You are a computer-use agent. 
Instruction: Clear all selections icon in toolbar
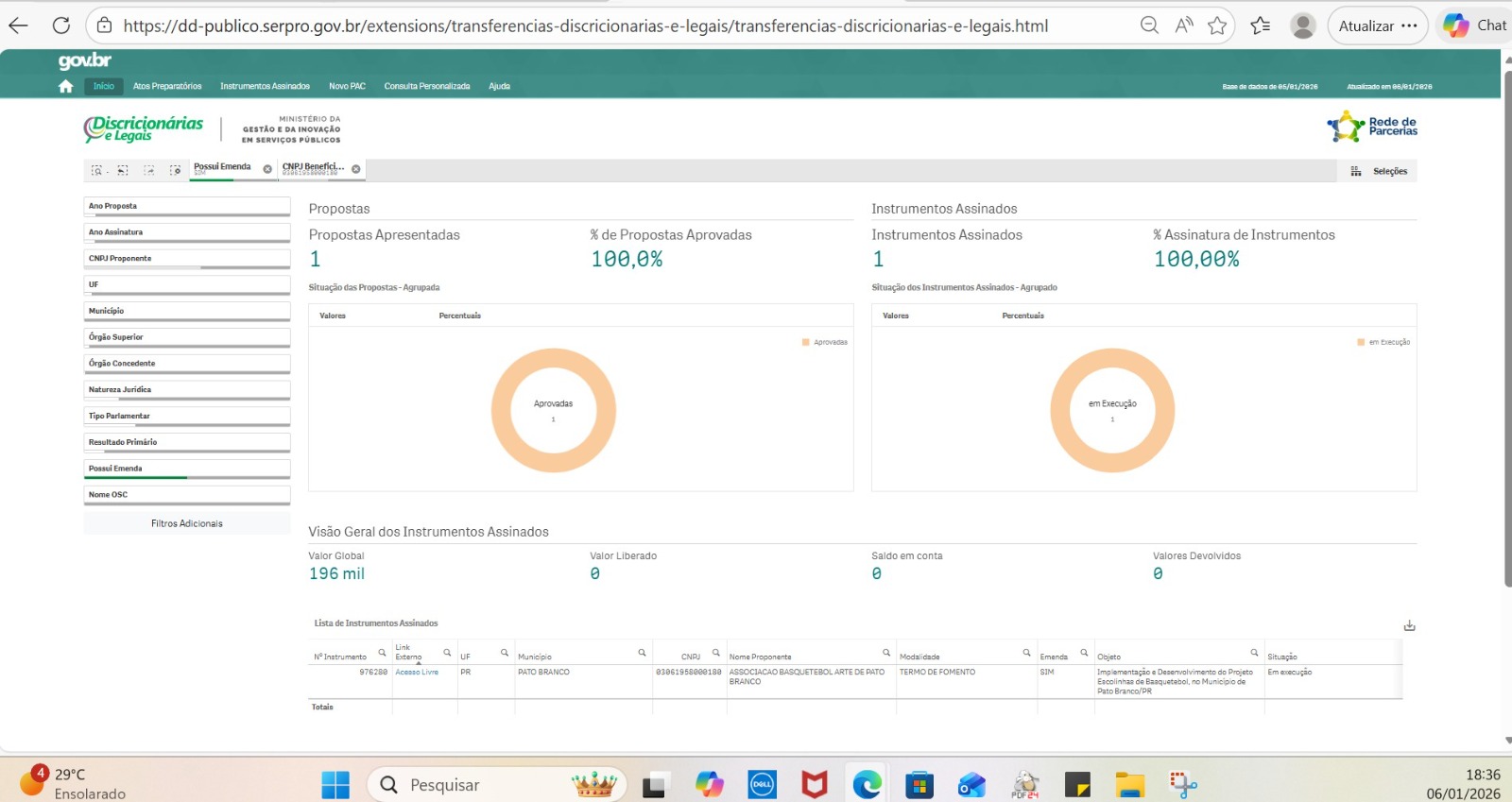point(175,171)
